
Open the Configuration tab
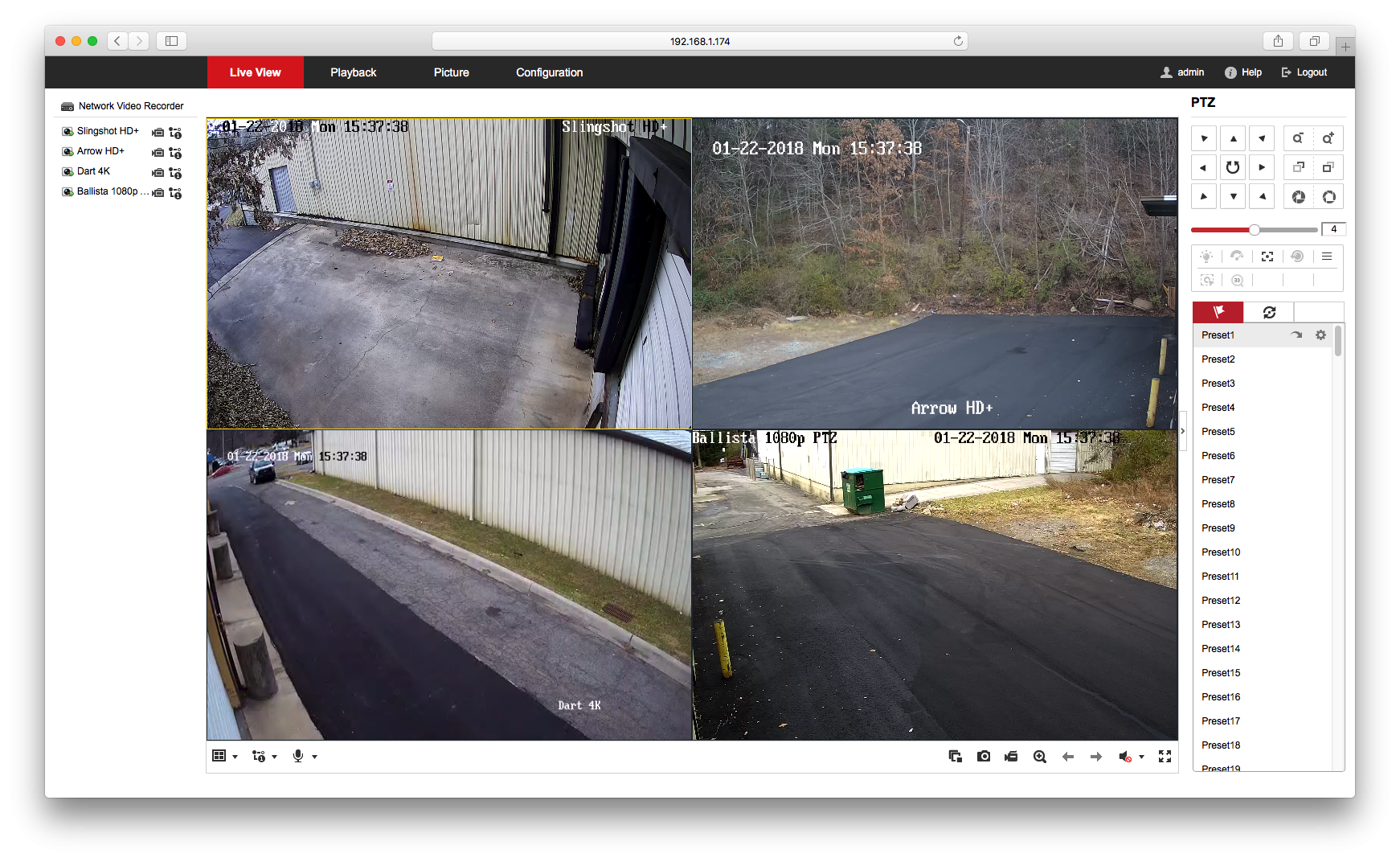click(x=549, y=72)
